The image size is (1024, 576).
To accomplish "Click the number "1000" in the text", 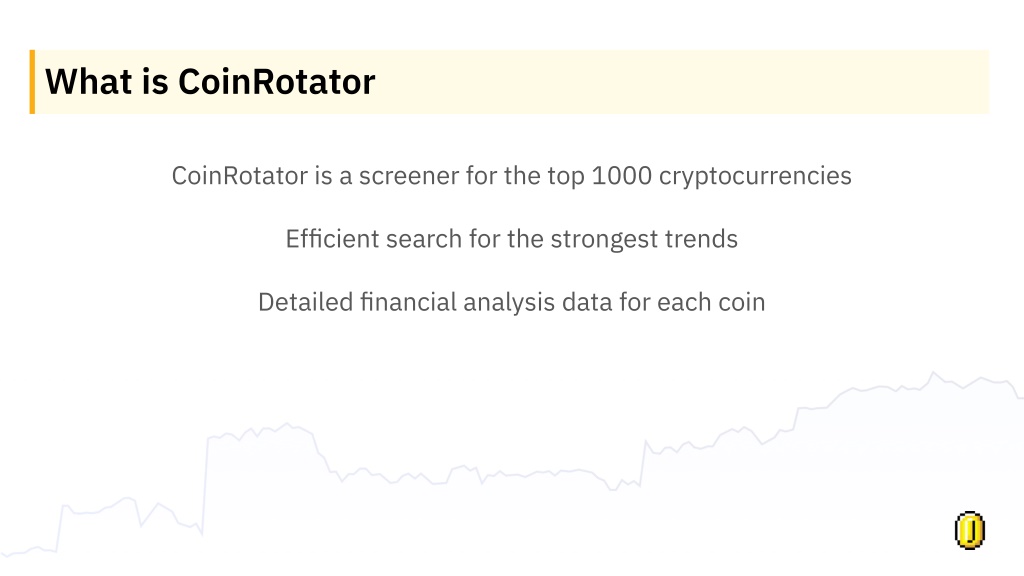I will pos(621,176).
